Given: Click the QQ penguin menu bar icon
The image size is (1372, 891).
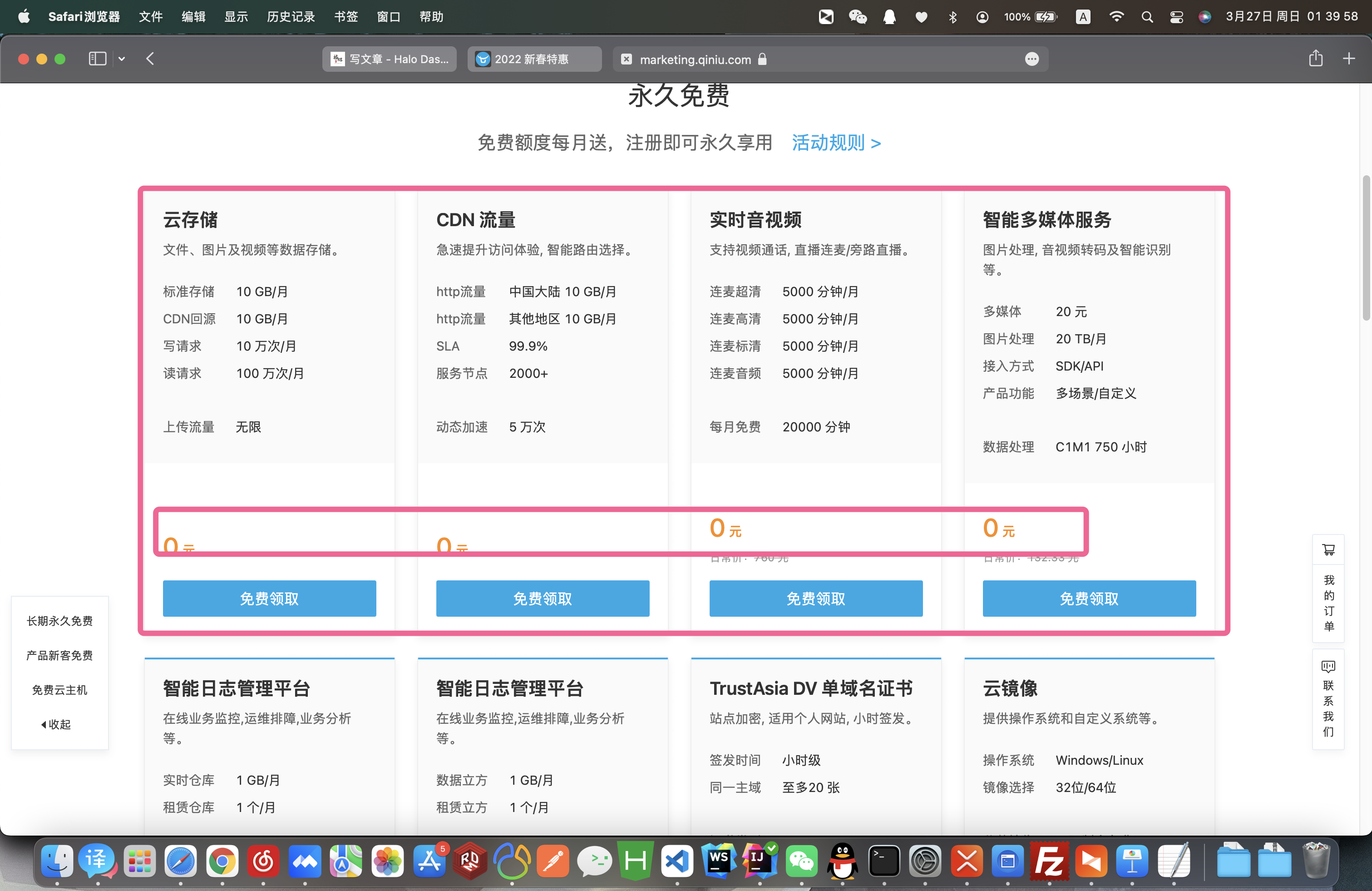Looking at the screenshot, I should pyautogui.click(x=889, y=17).
